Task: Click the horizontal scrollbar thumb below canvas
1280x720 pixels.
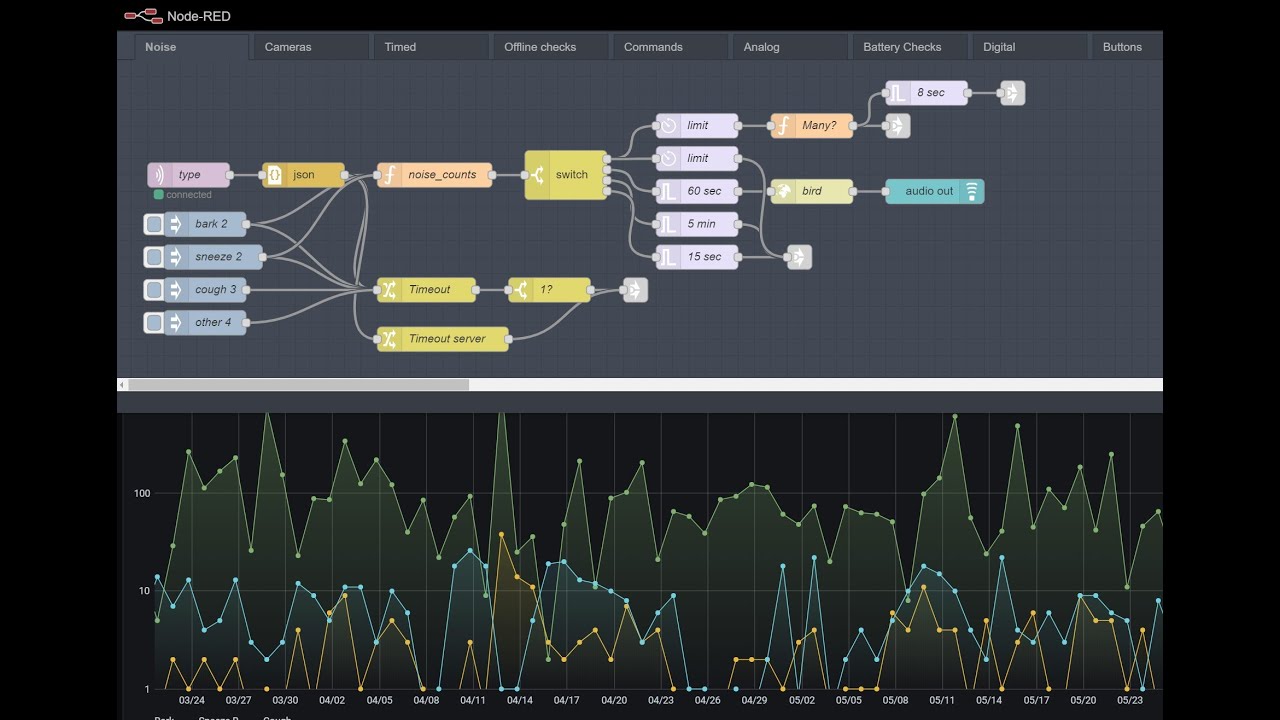Action: 298,385
